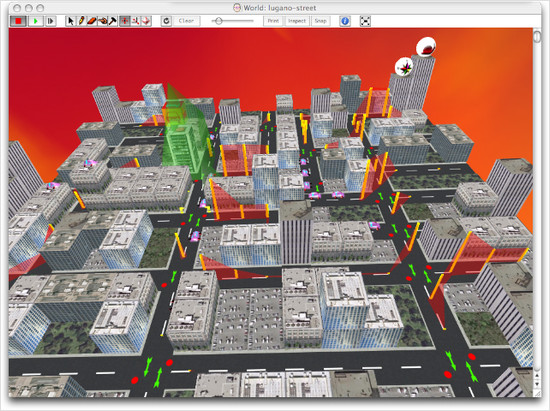Select the orange eraser tool
This screenshot has width=550, height=411.
click(92, 21)
